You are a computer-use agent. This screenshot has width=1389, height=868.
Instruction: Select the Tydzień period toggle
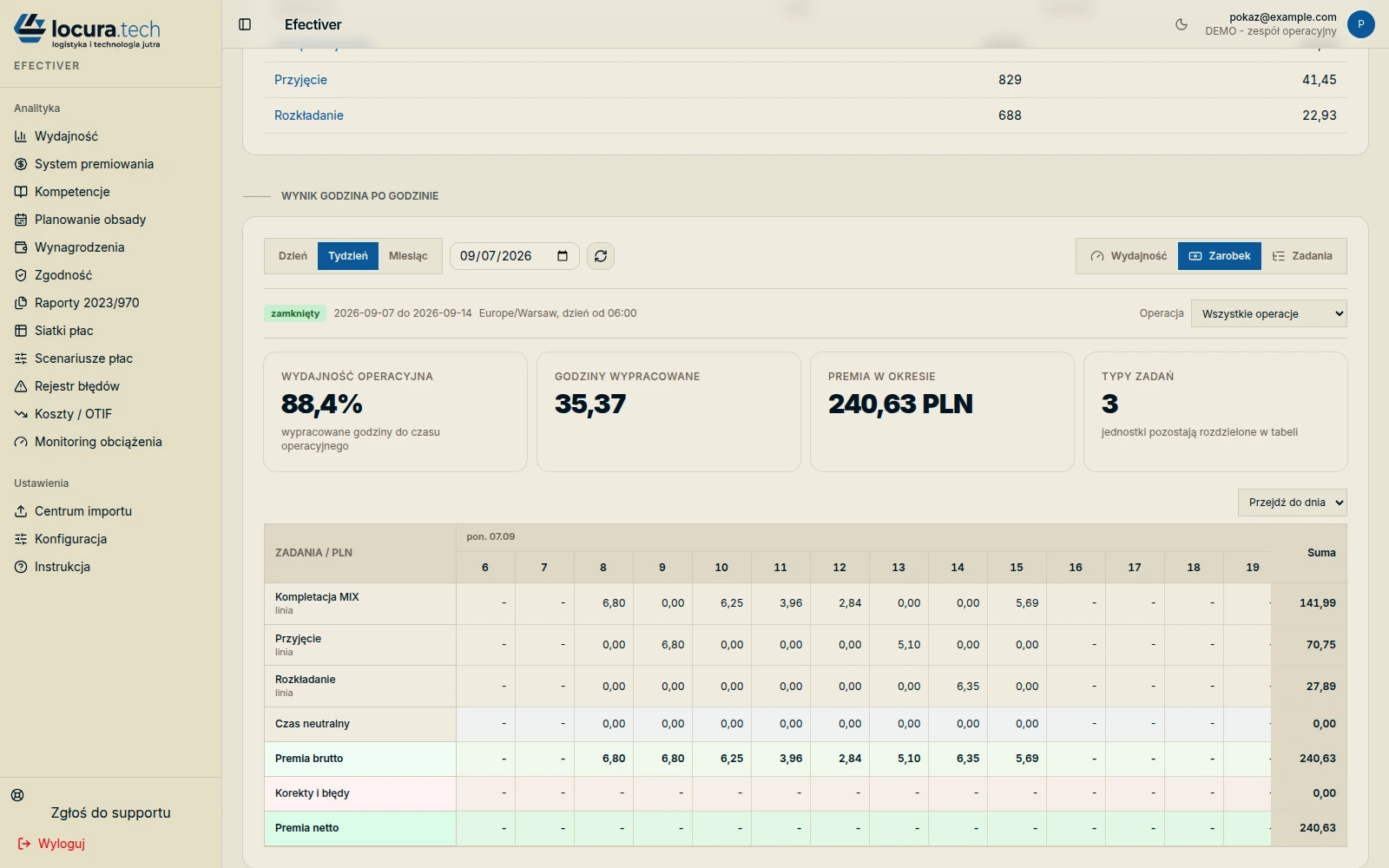pos(348,256)
